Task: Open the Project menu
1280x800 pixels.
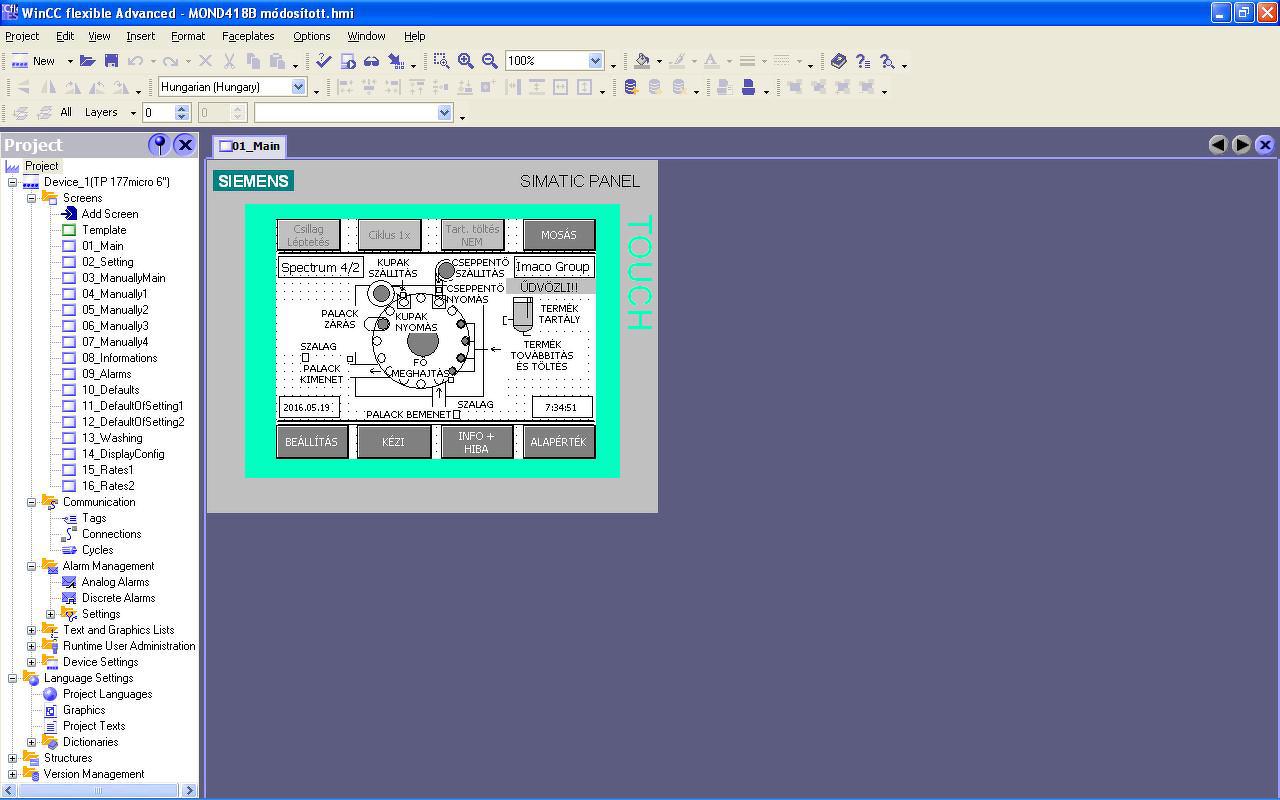Action: (22, 36)
